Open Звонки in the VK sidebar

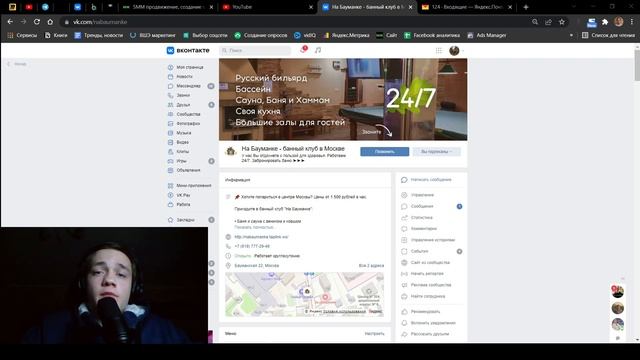[x=179, y=95]
